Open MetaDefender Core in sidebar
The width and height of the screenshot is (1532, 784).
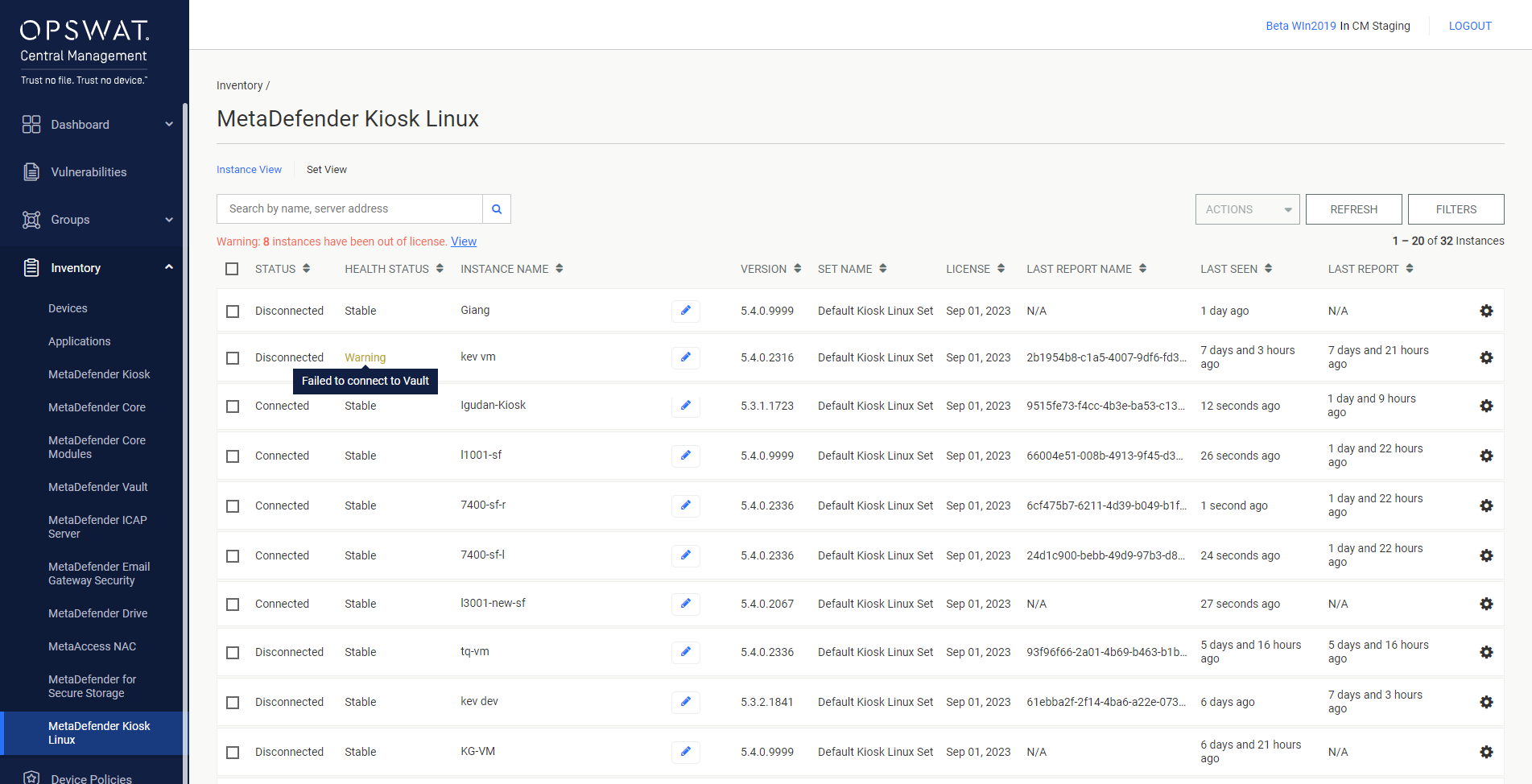click(x=97, y=407)
